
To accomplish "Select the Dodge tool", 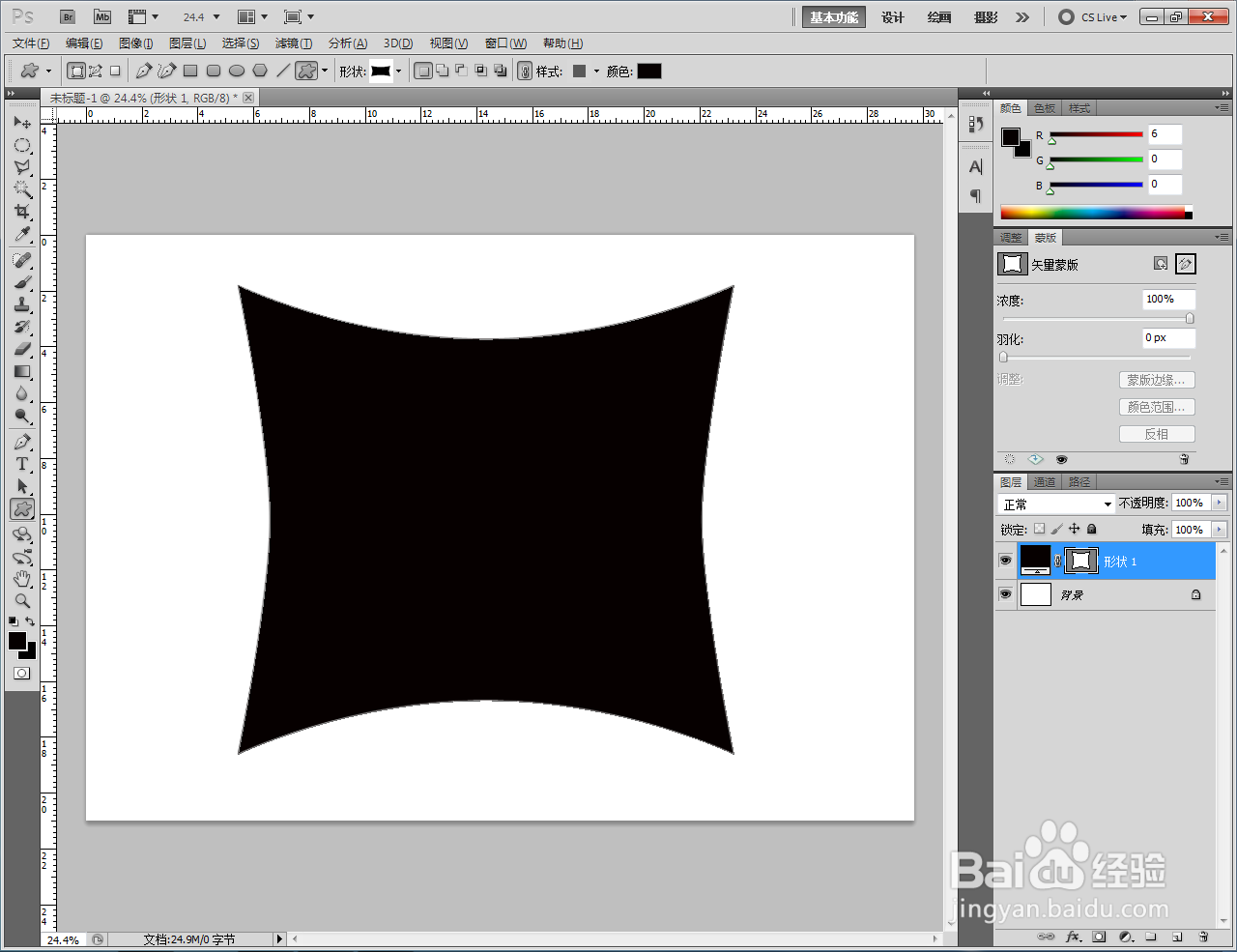I will [22, 416].
